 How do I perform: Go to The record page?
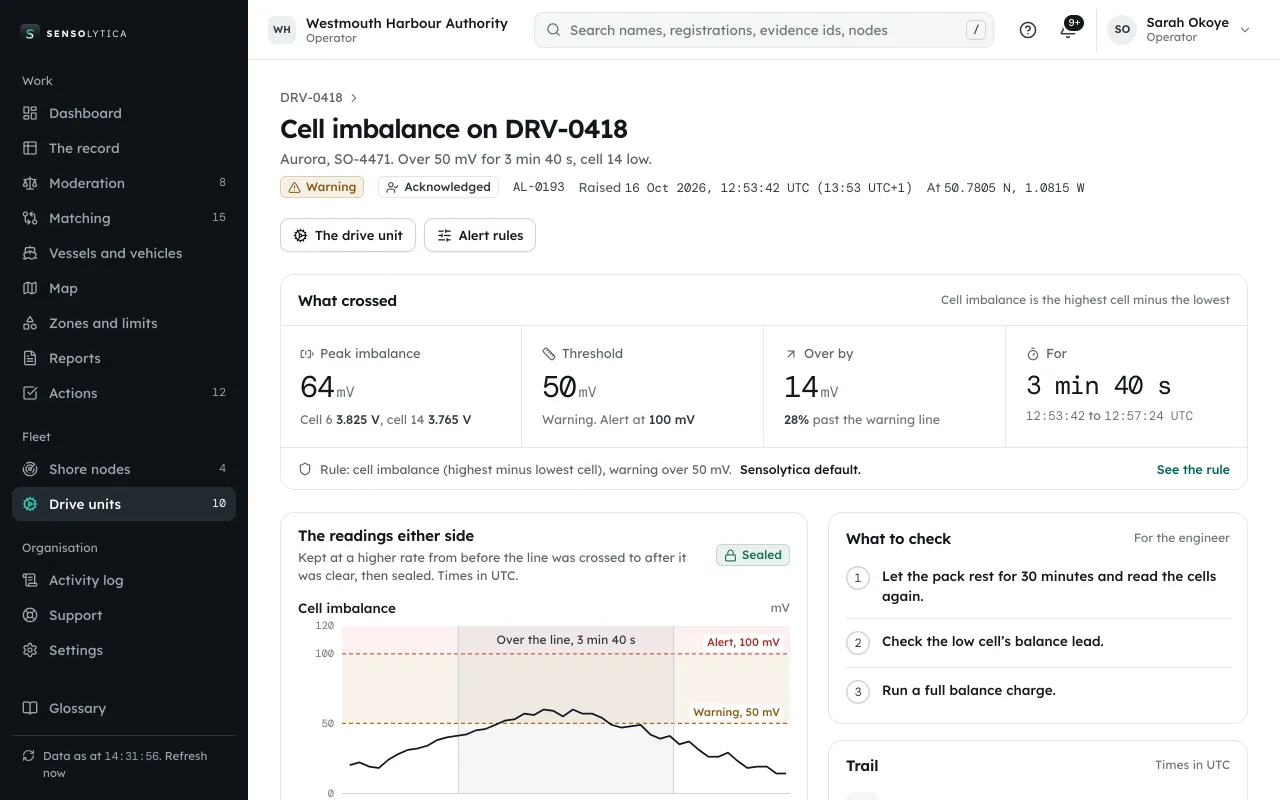tap(124, 148)
